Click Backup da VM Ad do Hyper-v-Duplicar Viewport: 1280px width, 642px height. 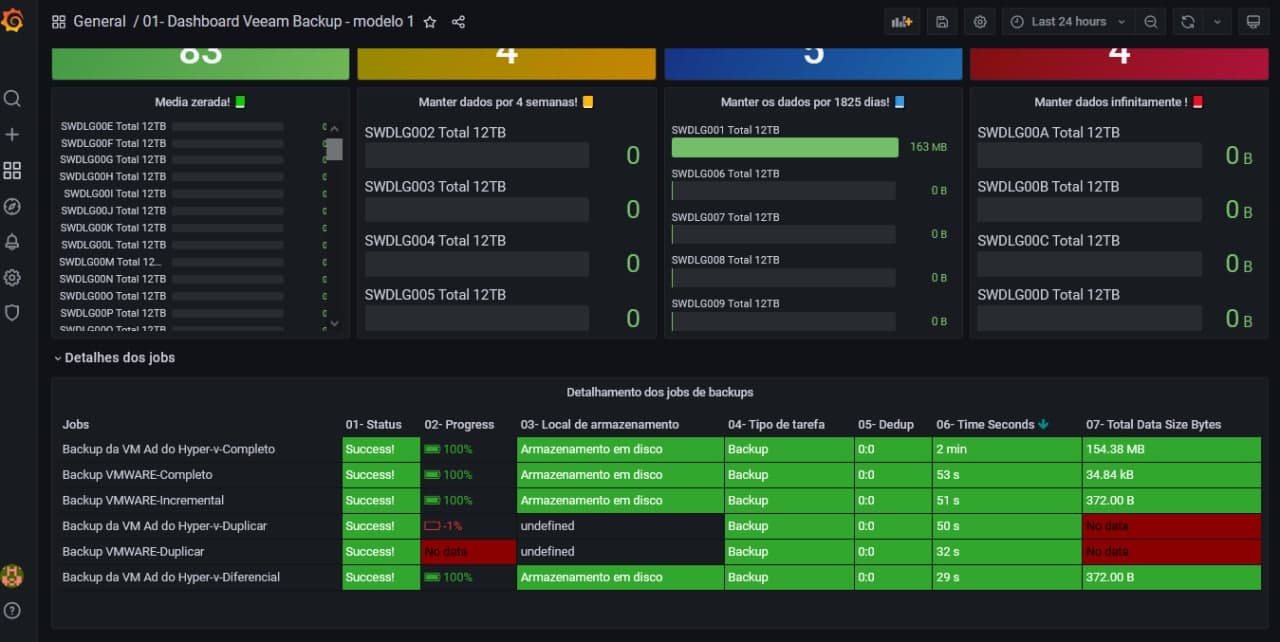click(x=164, y=526)
